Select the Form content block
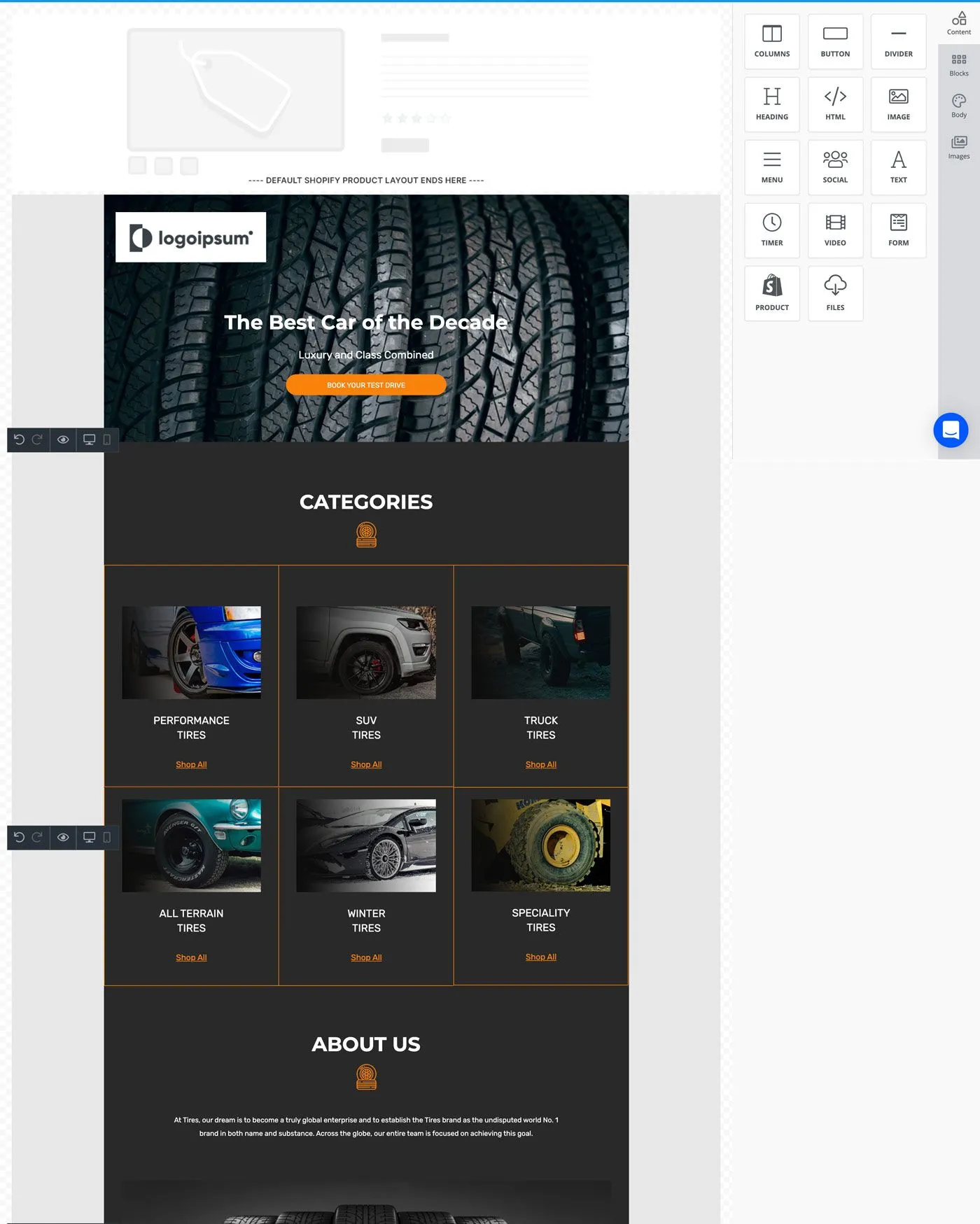 click(x=899, y=230)
